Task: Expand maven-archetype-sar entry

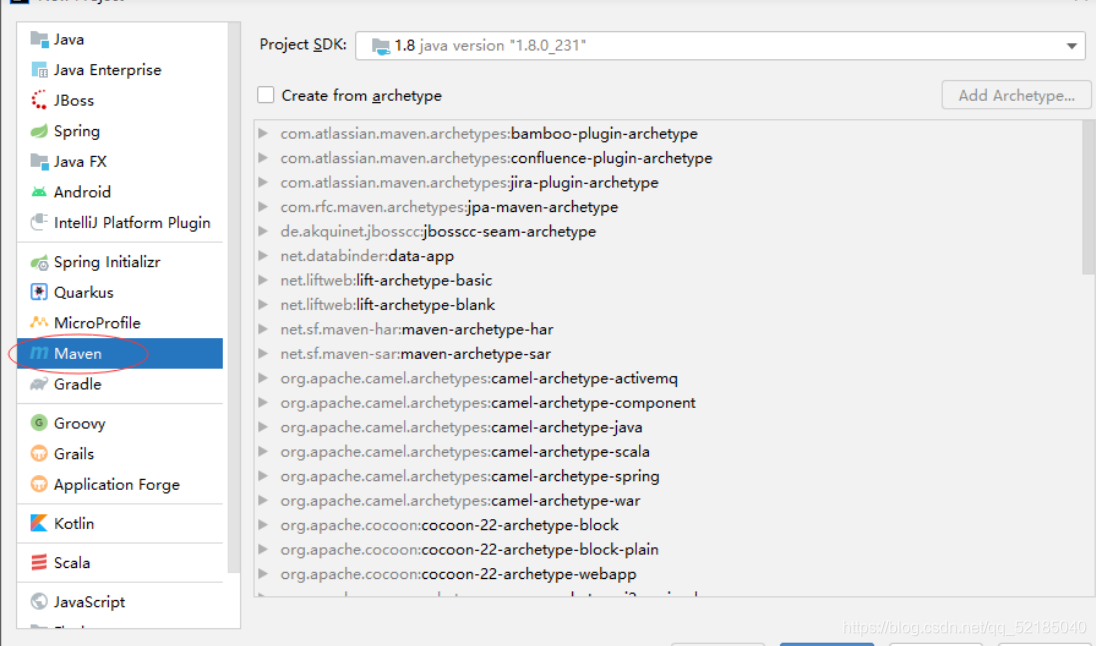Action: [x=263, y=353]
